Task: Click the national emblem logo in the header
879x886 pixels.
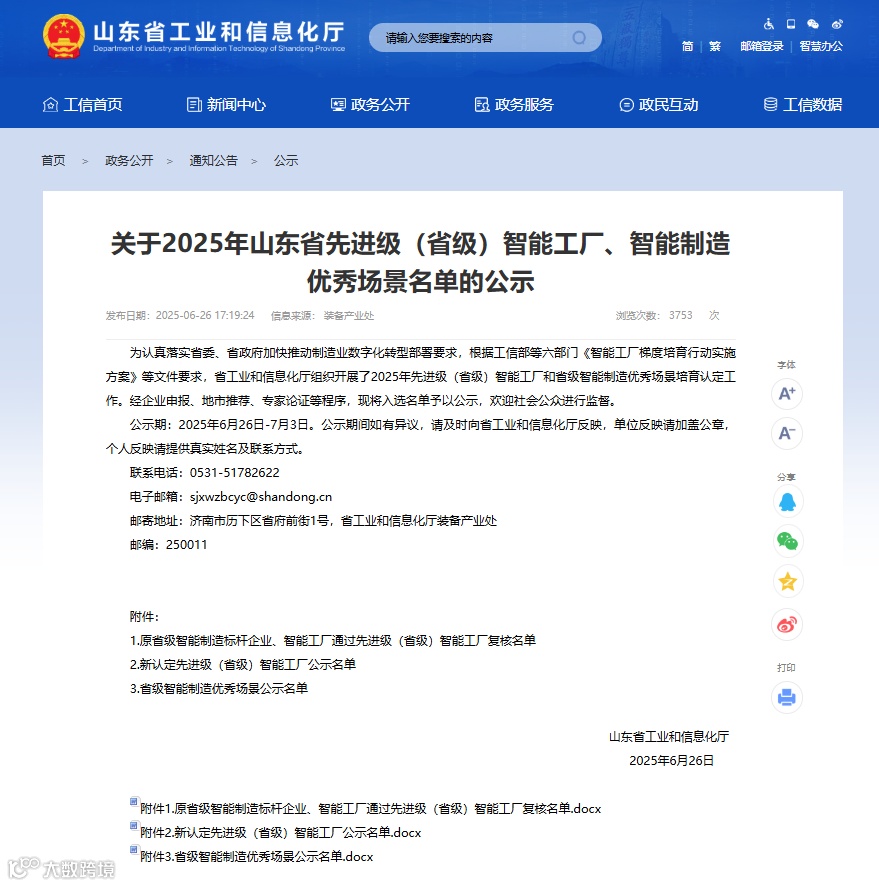Action: (63, 37)
